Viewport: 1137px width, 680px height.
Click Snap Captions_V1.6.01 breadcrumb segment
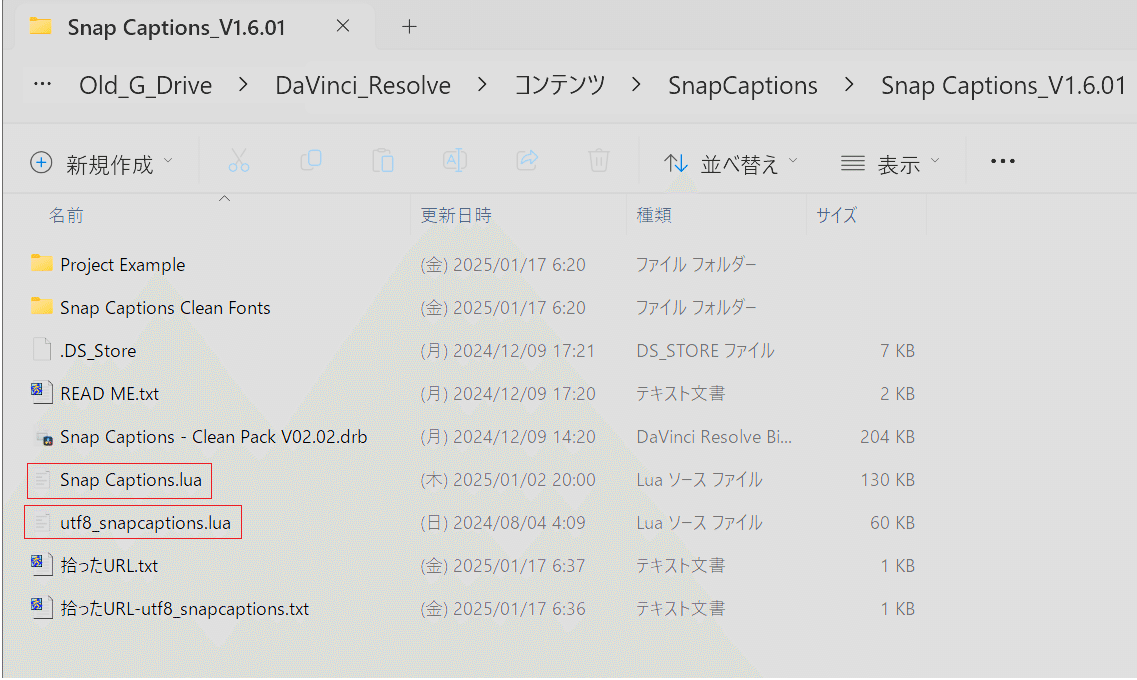[1003, 86]
